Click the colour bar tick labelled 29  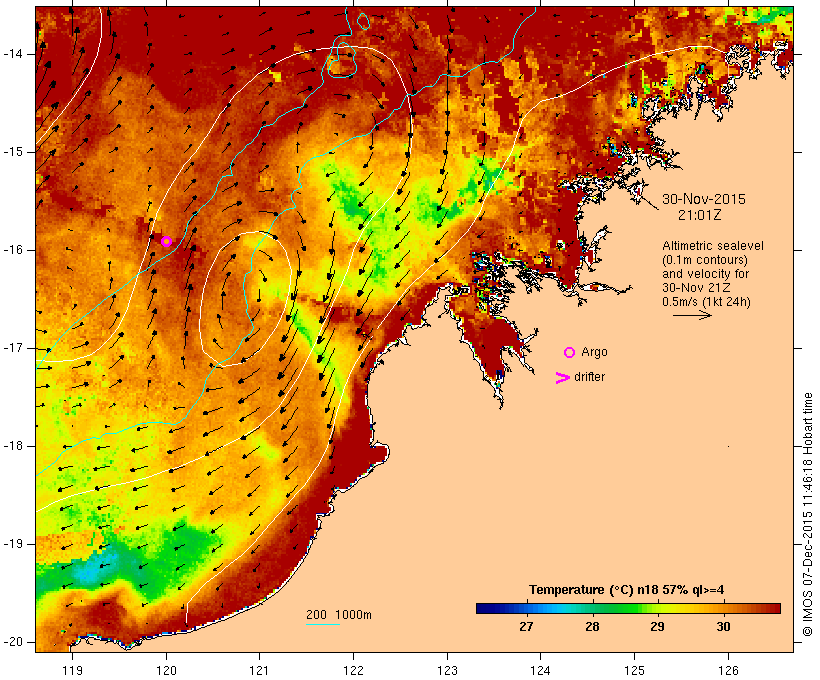[x=657, y=627]
